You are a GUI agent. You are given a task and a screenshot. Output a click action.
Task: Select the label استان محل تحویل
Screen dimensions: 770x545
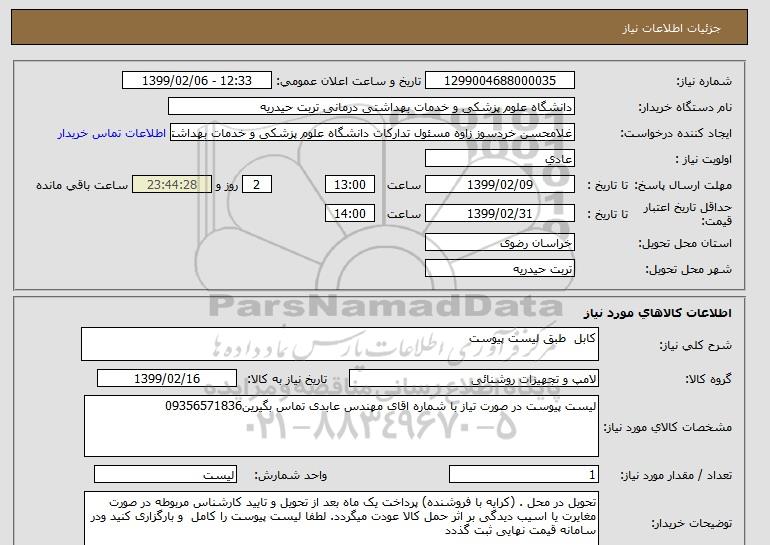(x=685, y=243)
